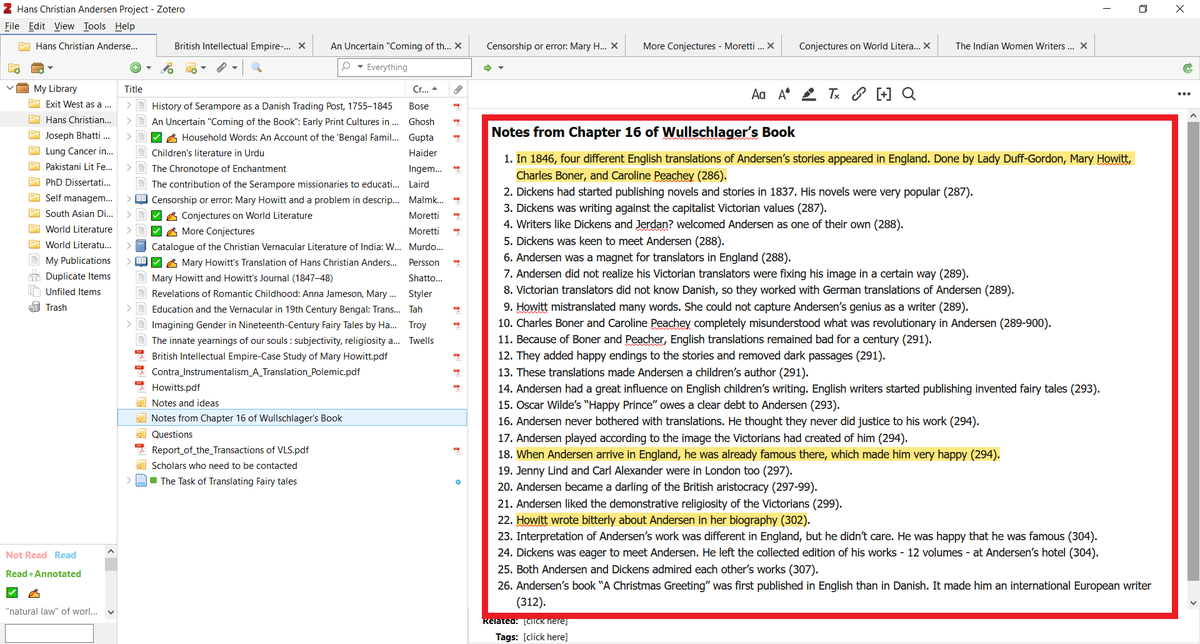Click the attachment paperclip column header

click(458, 89)
